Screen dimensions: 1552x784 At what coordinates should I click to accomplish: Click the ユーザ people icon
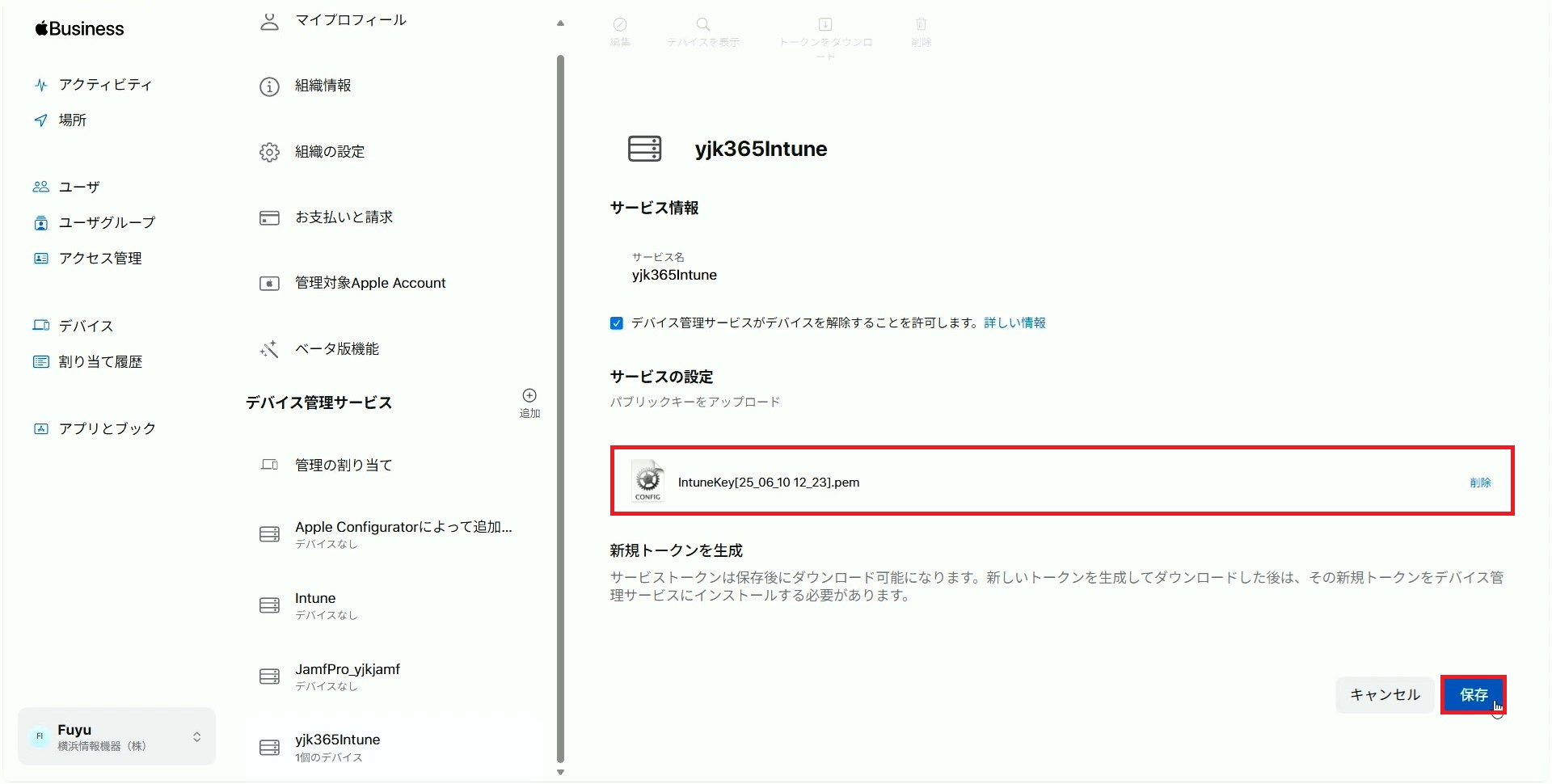pyautogui.click(x=41, y=187)
